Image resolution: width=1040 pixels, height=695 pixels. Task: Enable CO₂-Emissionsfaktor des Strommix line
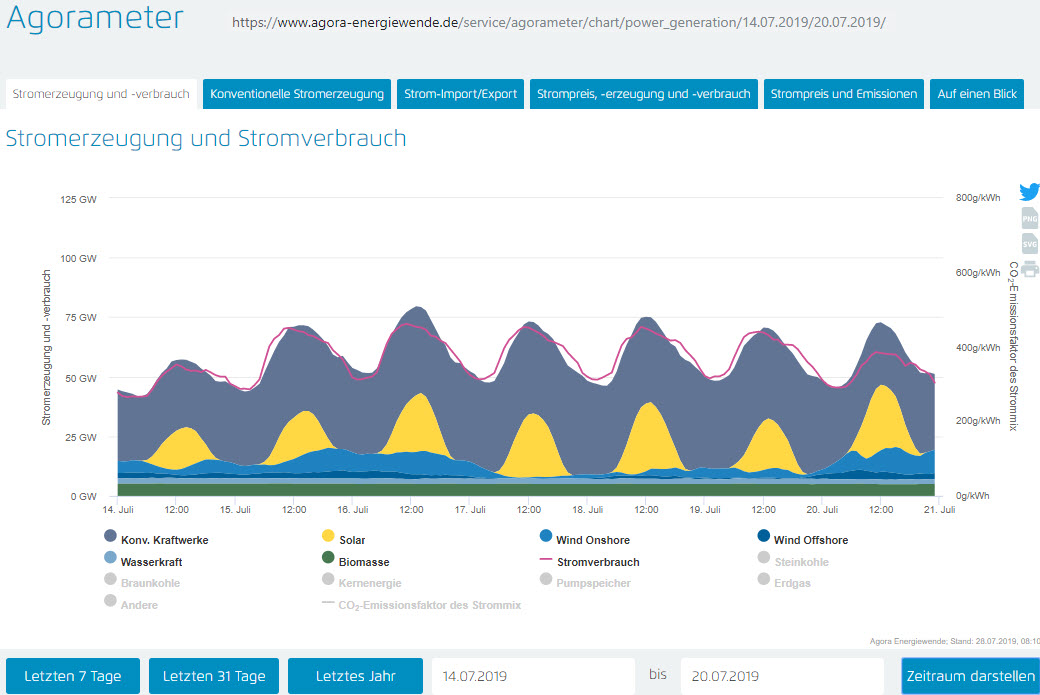[x=430, y=605]
